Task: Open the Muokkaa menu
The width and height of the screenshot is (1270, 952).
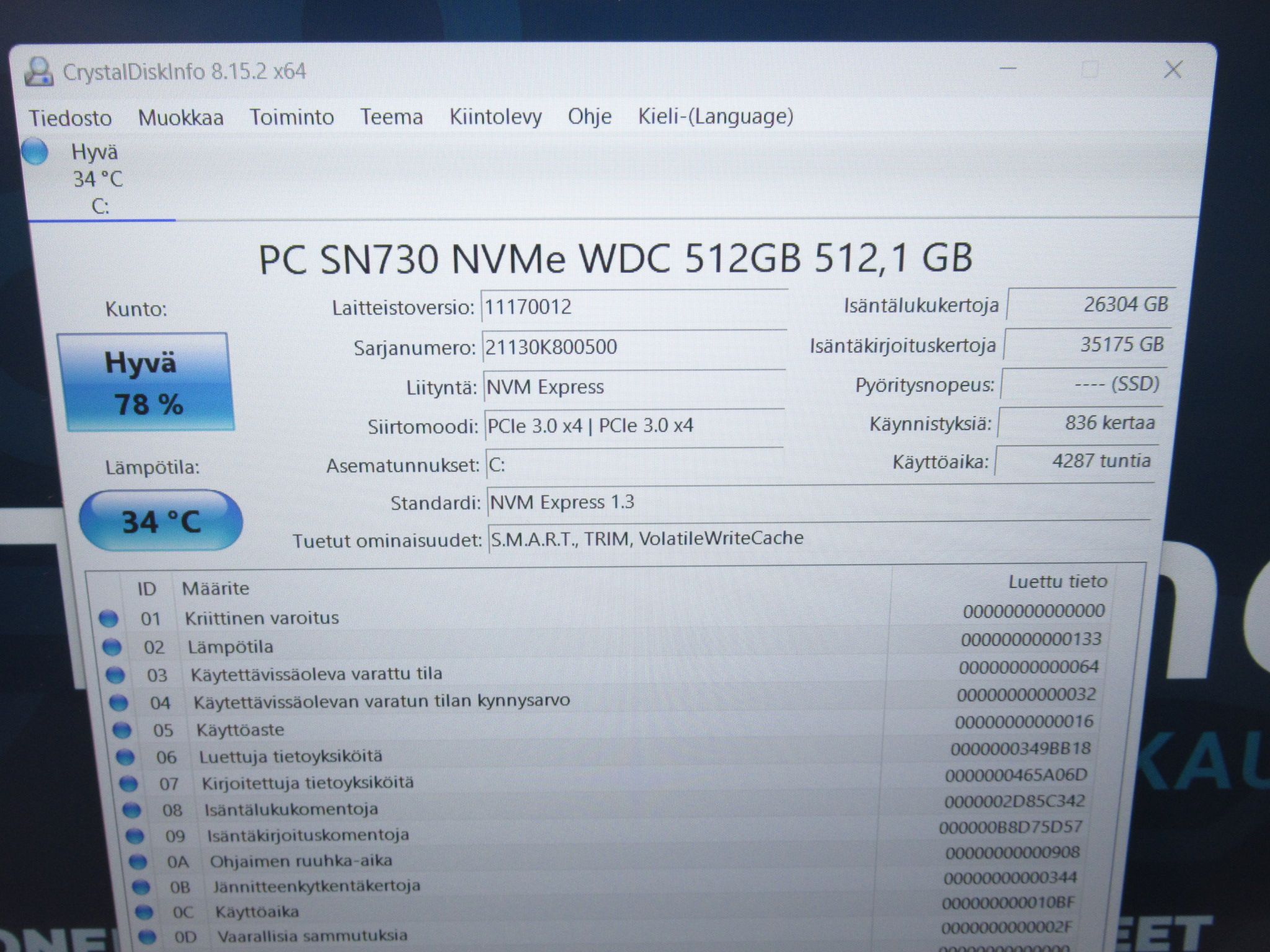Action: click(180, 117)
